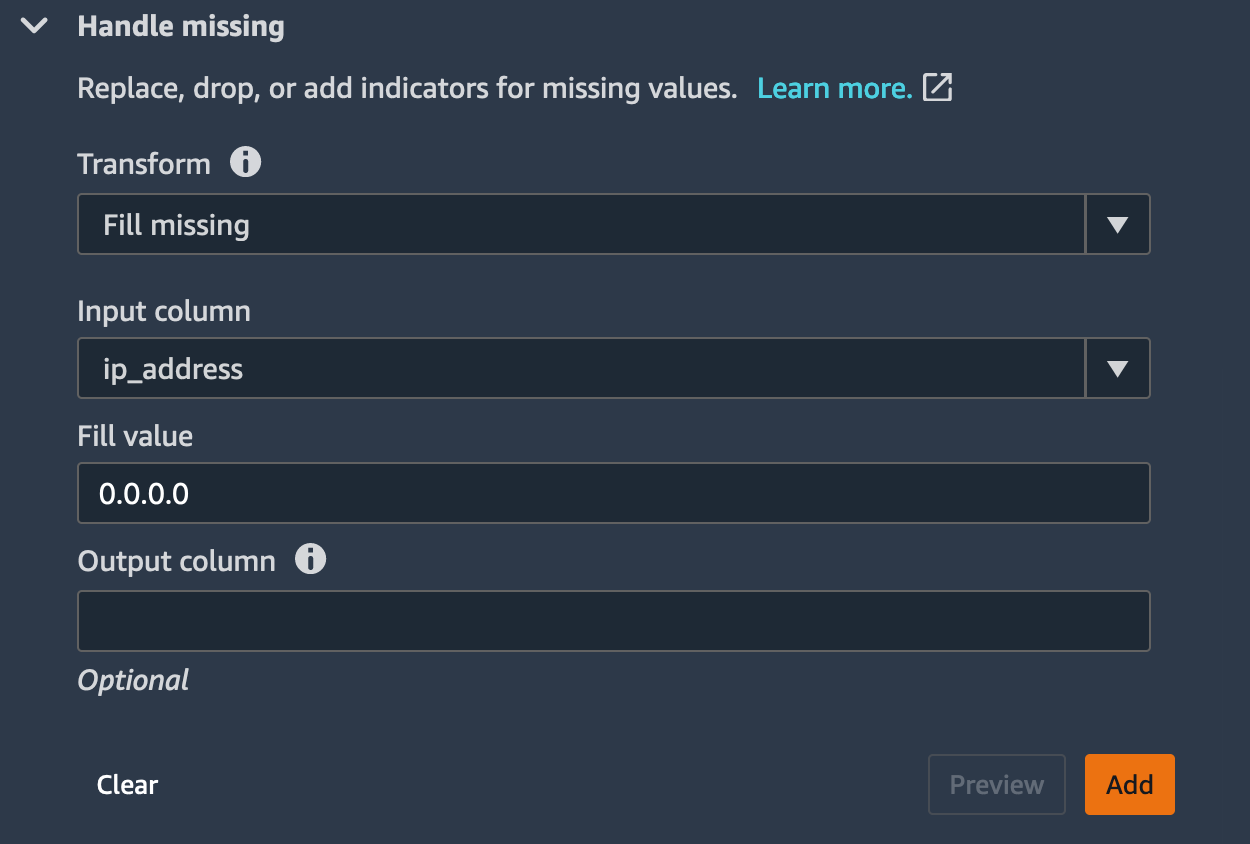Image resolution: width=1250 pixels, height=844 pixels.
Task: Click the external link icon beside Learn more
Action: [937, 87]
